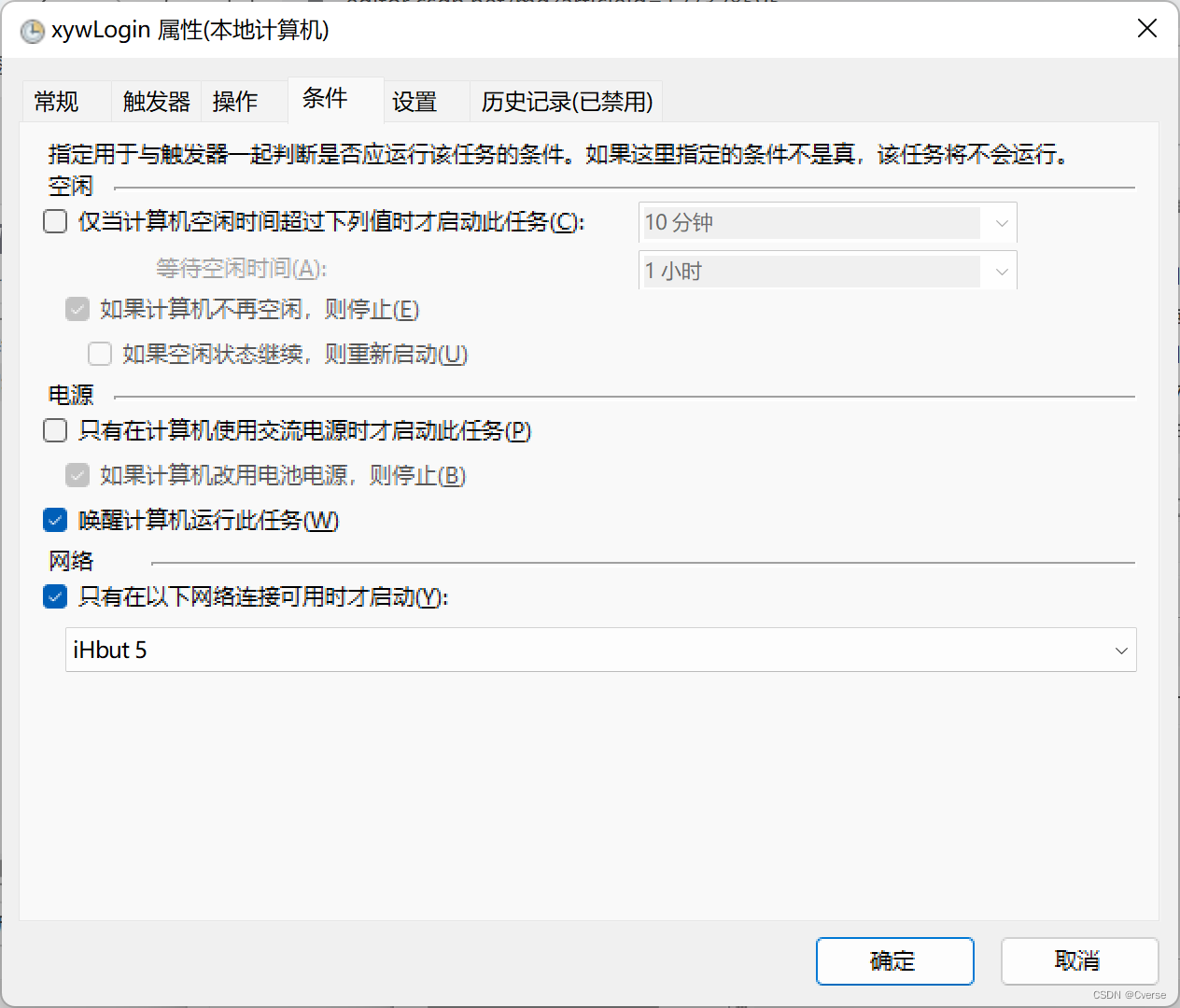Enable 只有在计算机使用交流电源时才启动此任务(P)
This screenshot has height=1008, width=1180.
coord(55,430)
